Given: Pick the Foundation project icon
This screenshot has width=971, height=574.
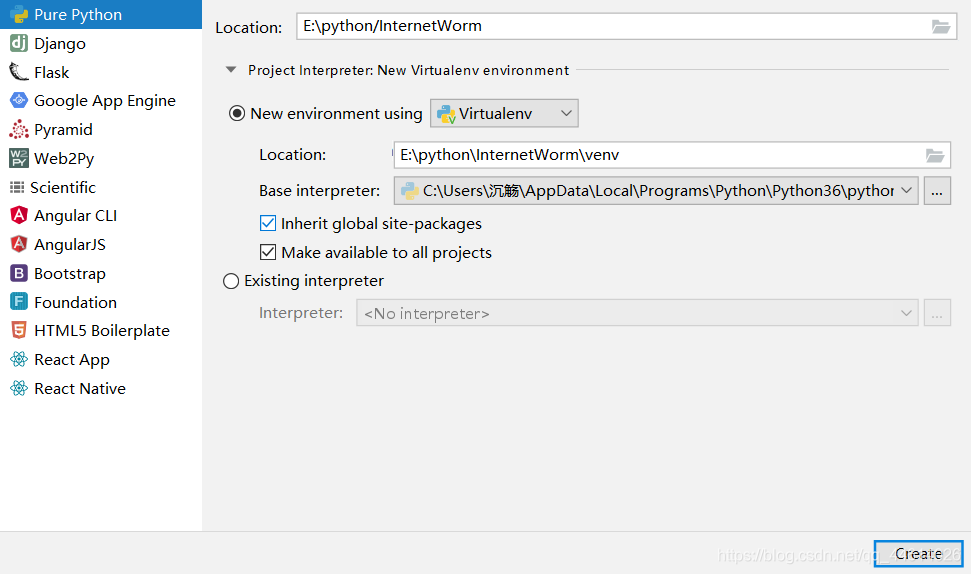Looking at the screenshot, I should point(19,302).
